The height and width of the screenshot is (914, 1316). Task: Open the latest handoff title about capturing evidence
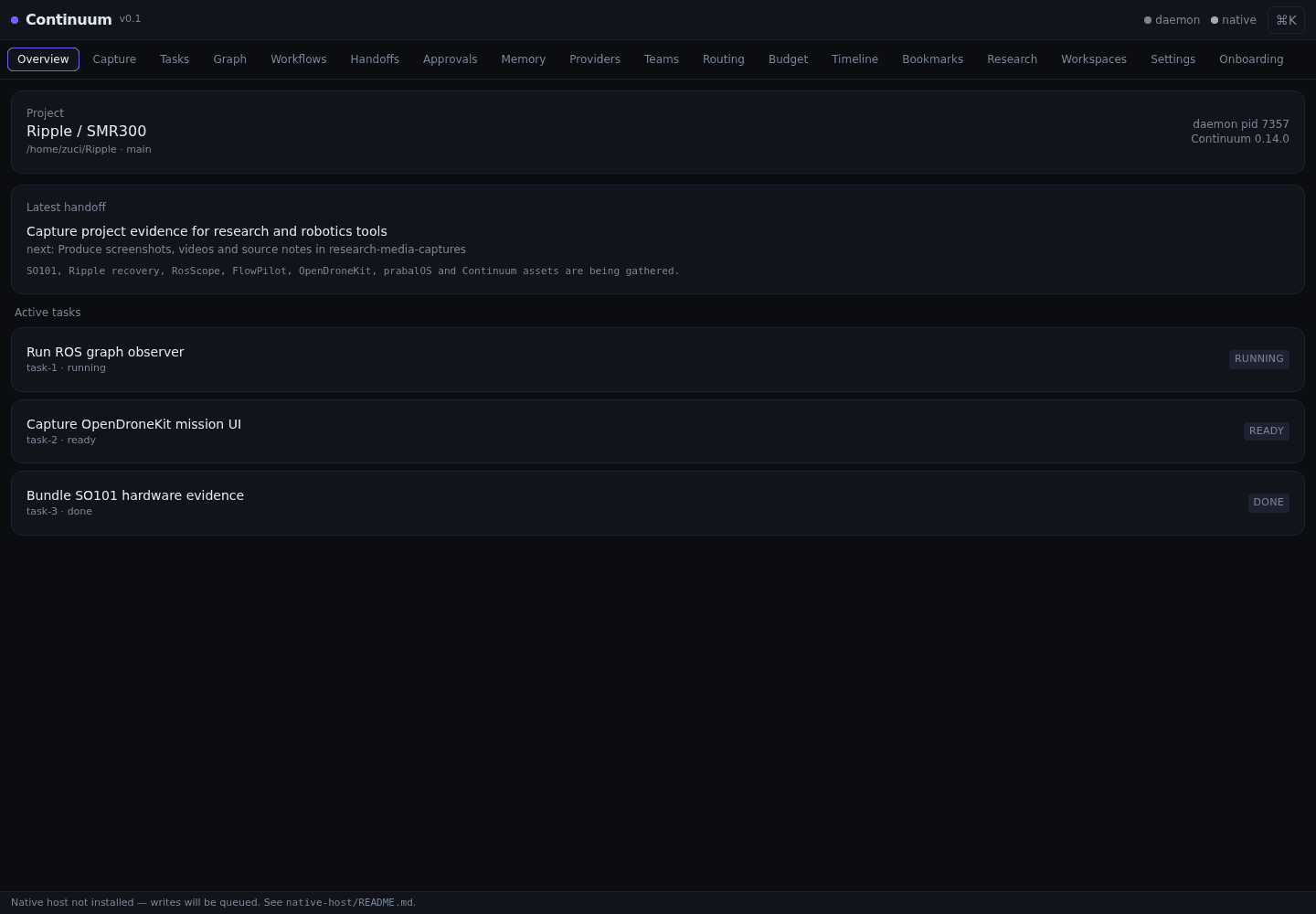[207, 232]
